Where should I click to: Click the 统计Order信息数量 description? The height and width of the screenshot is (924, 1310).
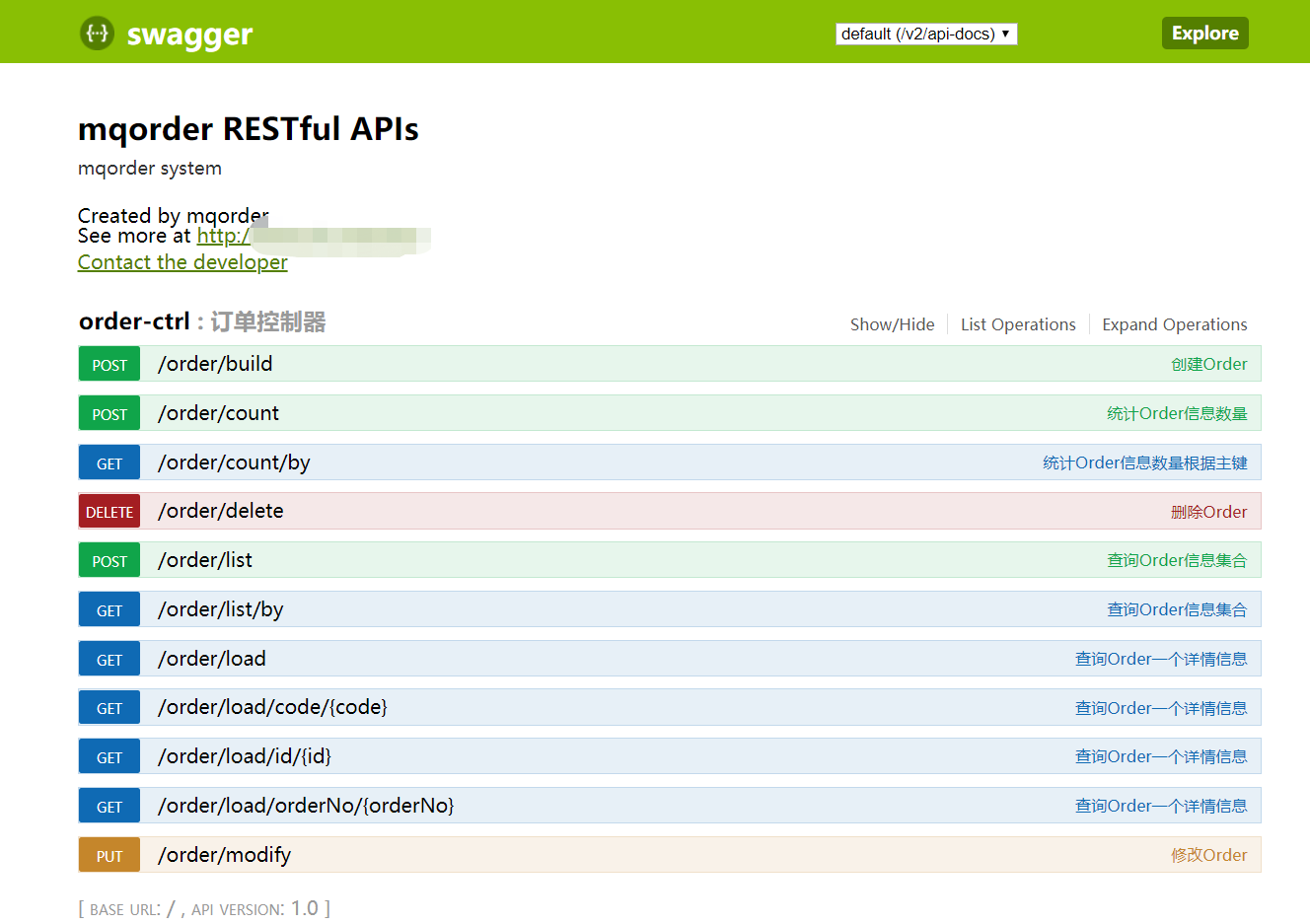click(1177, 413)
